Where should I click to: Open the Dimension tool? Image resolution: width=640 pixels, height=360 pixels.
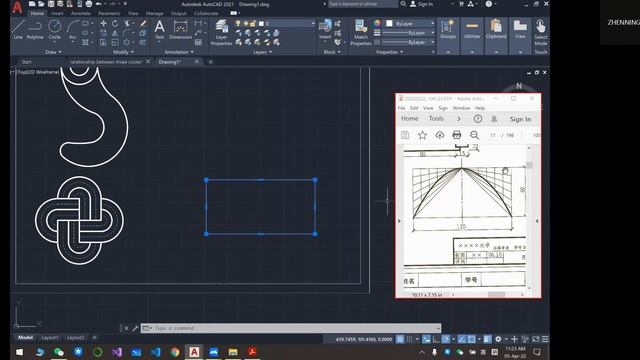coord(180,29)
